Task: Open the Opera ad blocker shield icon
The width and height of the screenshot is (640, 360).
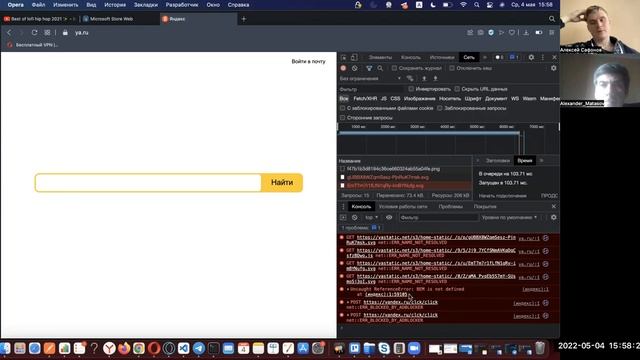Action: click(491, 33)
